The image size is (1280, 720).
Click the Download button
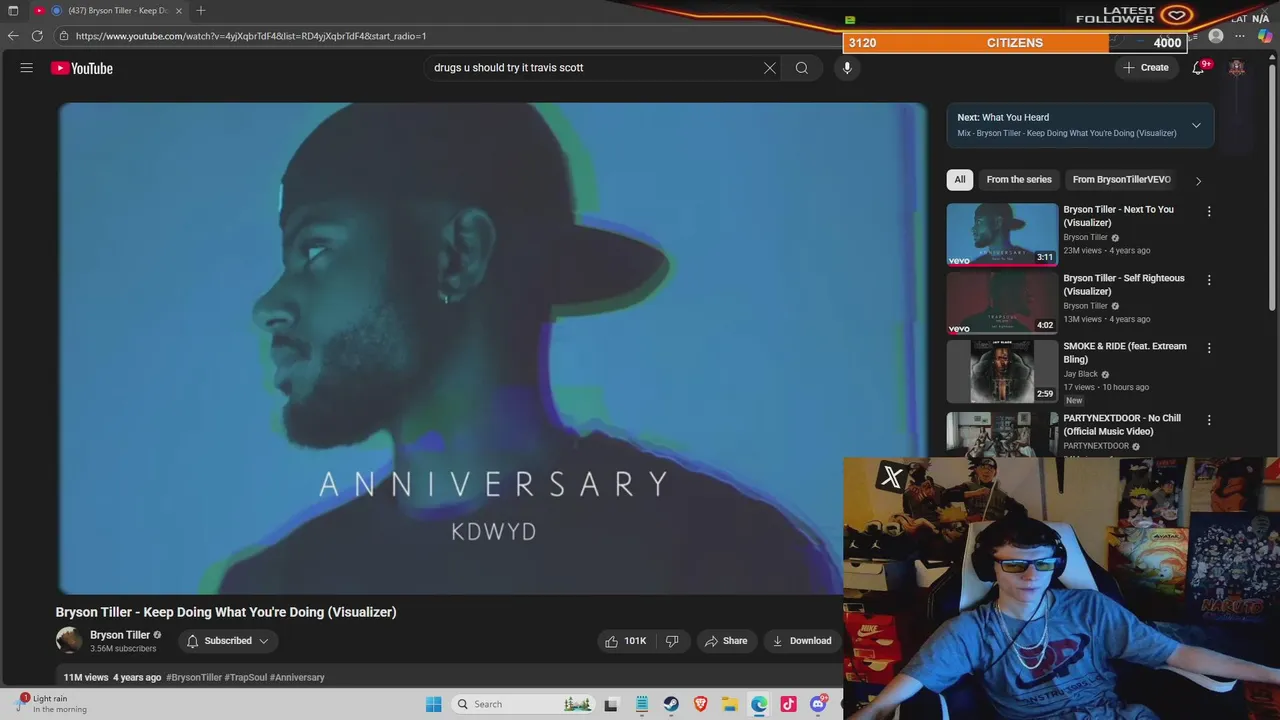click(x=802, y=641)
